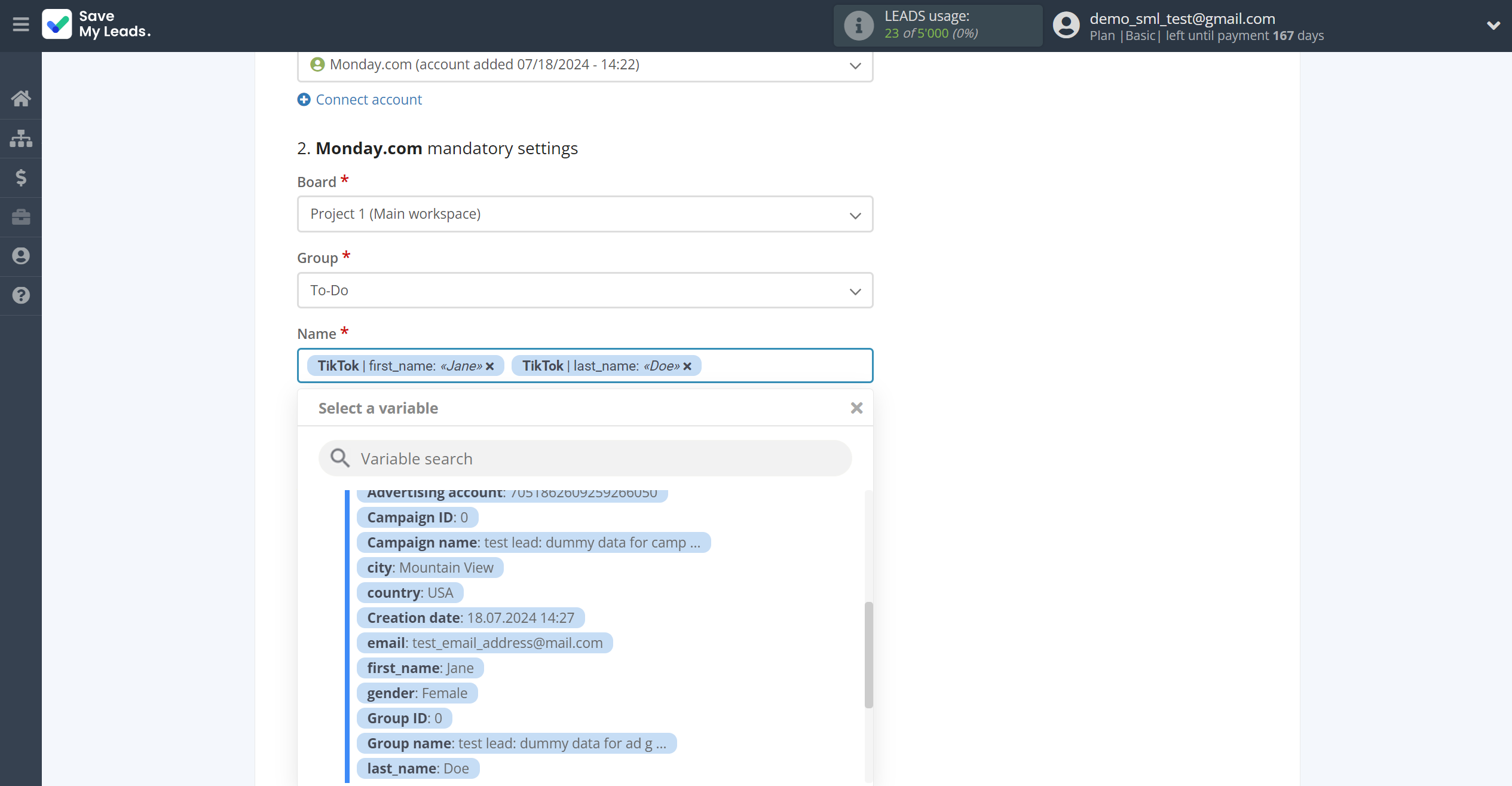Remove TikTok first_name tag from Name field
Viewport: 1512px width, 786px height.
pyautogui.click(x=490, y=365)
